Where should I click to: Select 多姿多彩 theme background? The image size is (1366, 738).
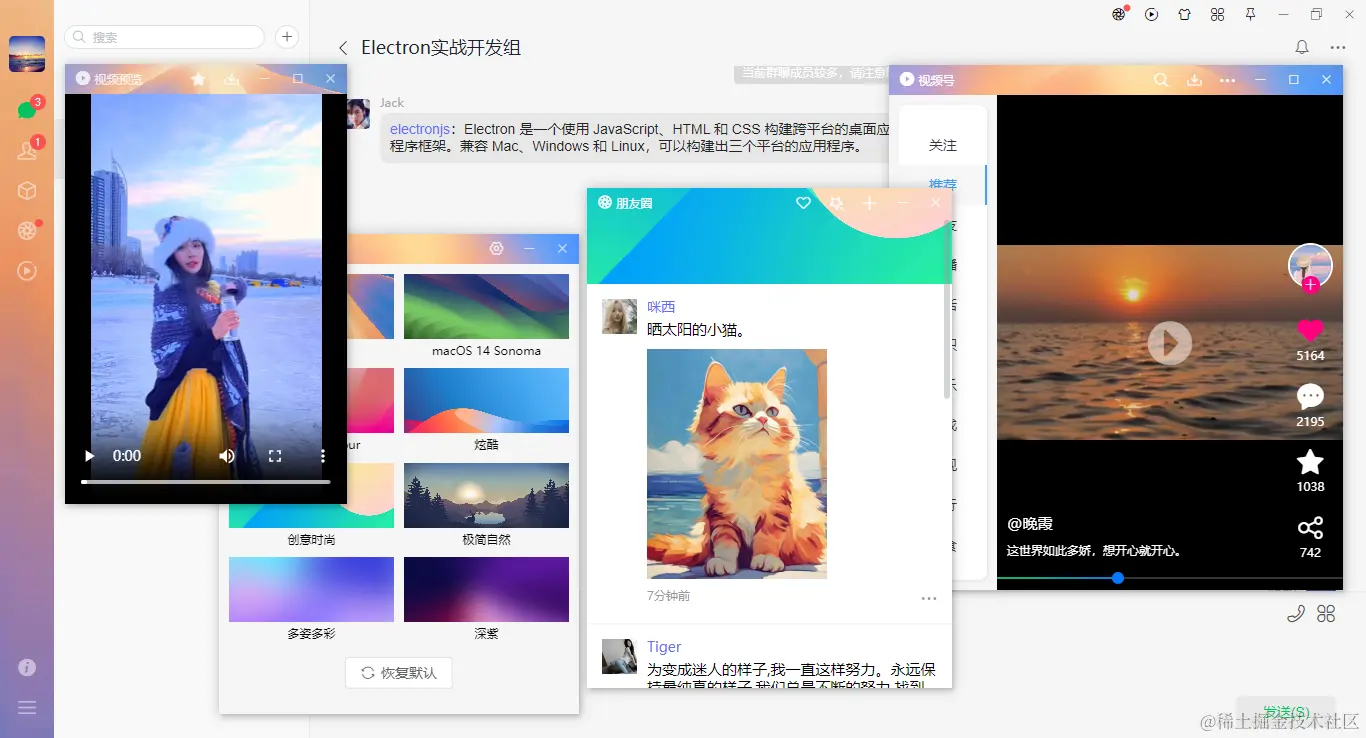[311, 589]
